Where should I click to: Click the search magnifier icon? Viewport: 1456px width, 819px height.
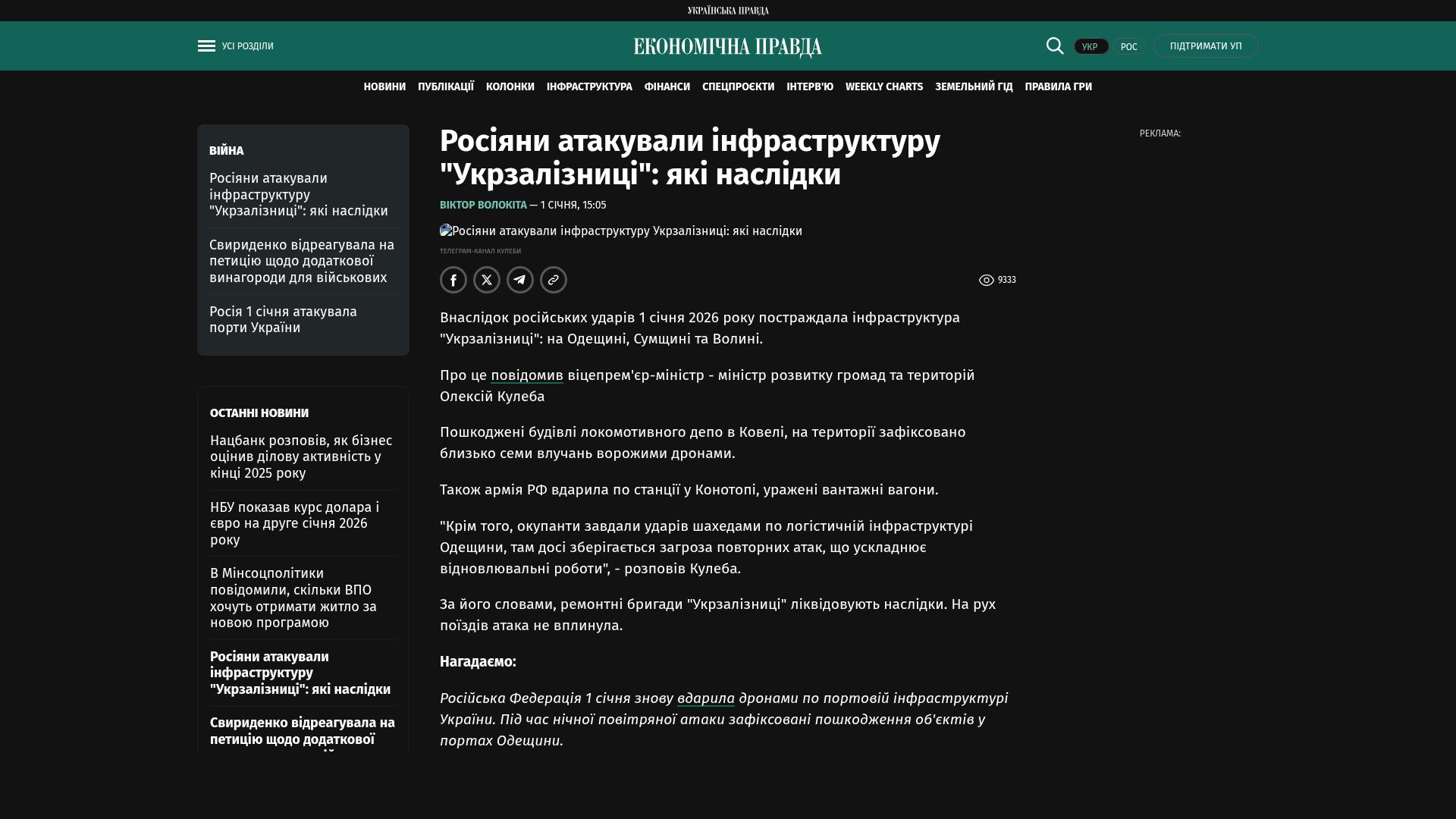click(1054, 46)
